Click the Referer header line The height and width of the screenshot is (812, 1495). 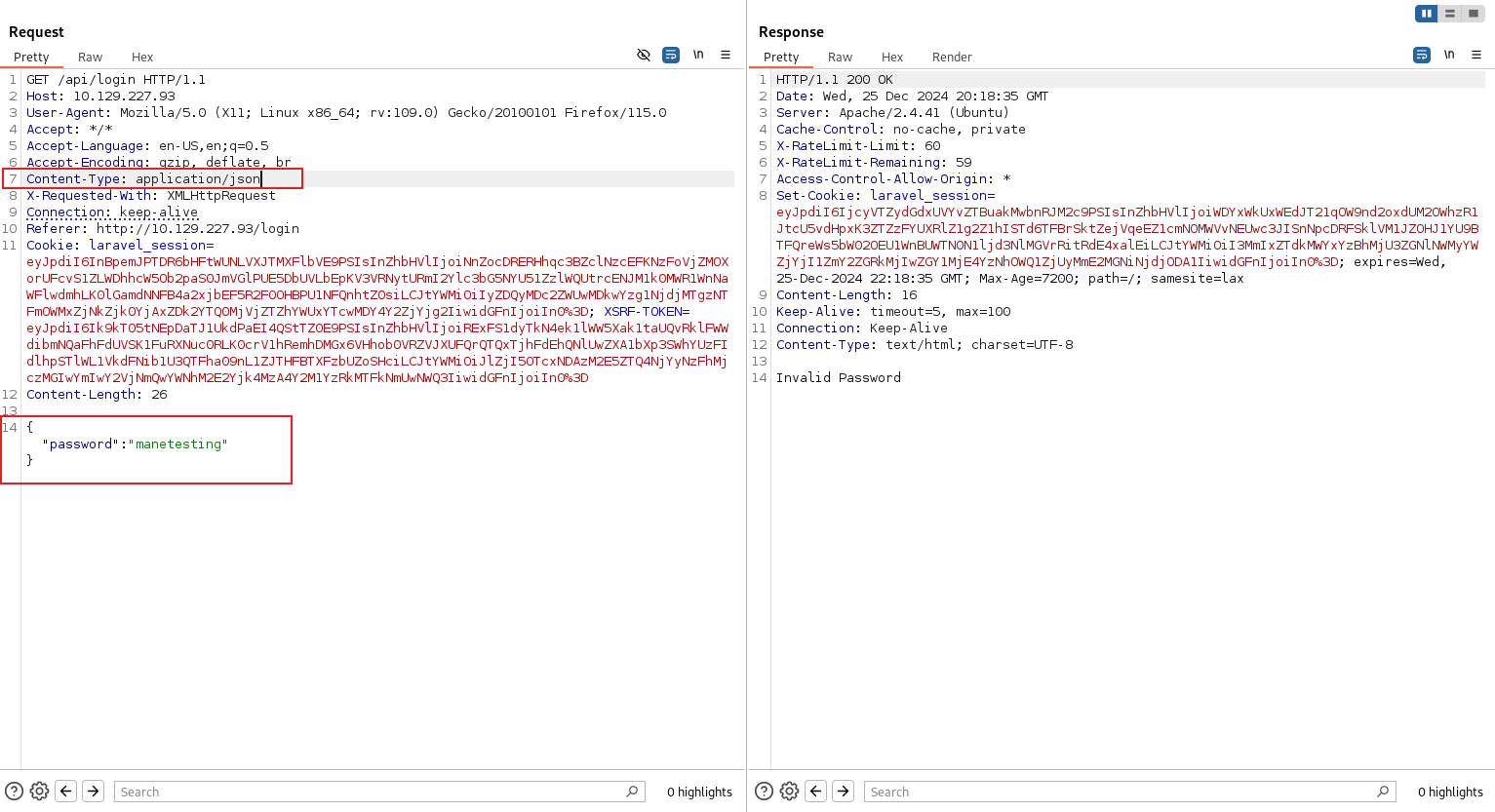point(163,229)
